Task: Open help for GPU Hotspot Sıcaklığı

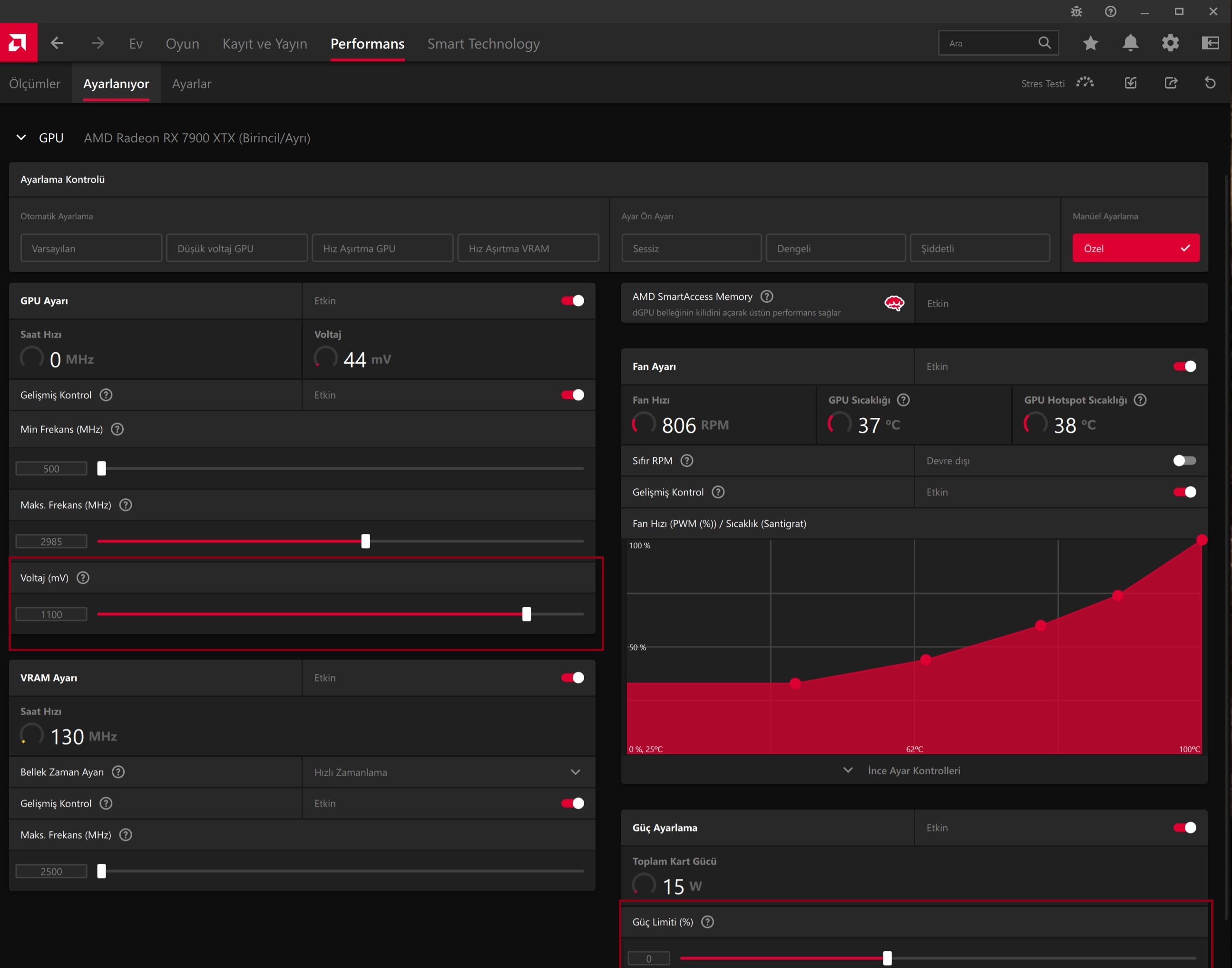Action: click(x=1140, y=400)
